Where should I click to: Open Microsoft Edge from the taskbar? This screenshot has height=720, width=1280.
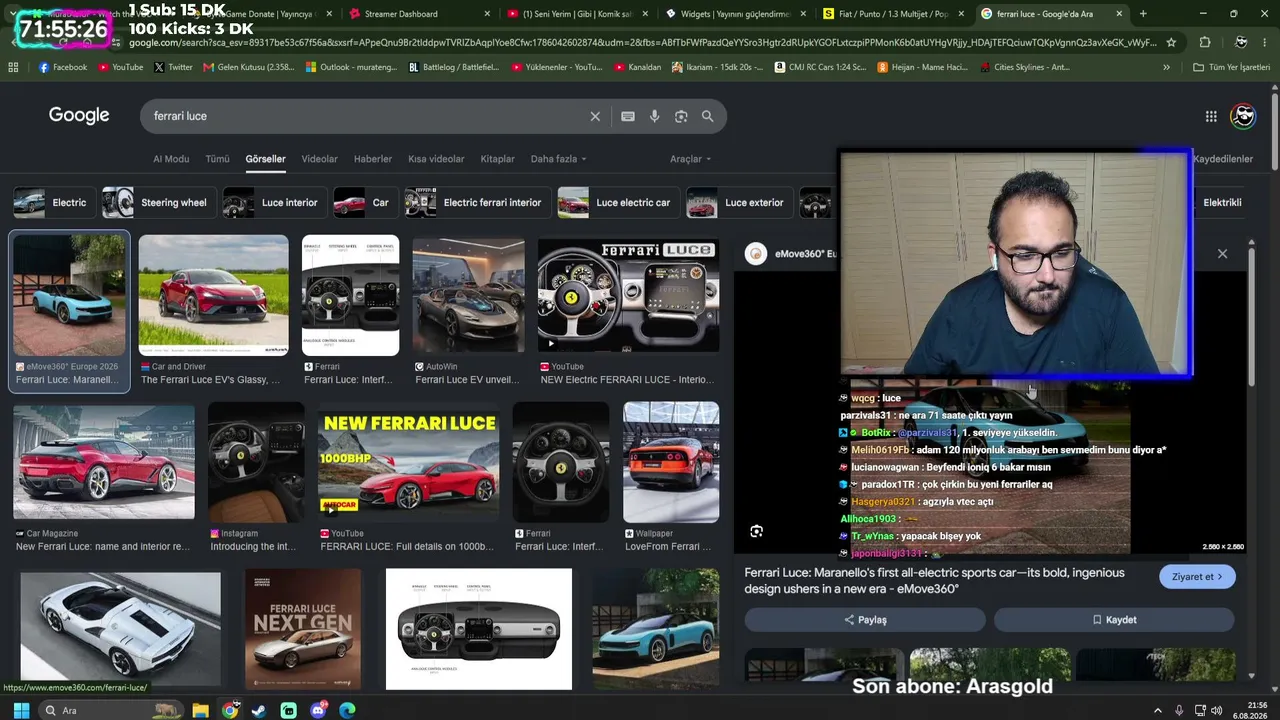(x=347, y=710)
